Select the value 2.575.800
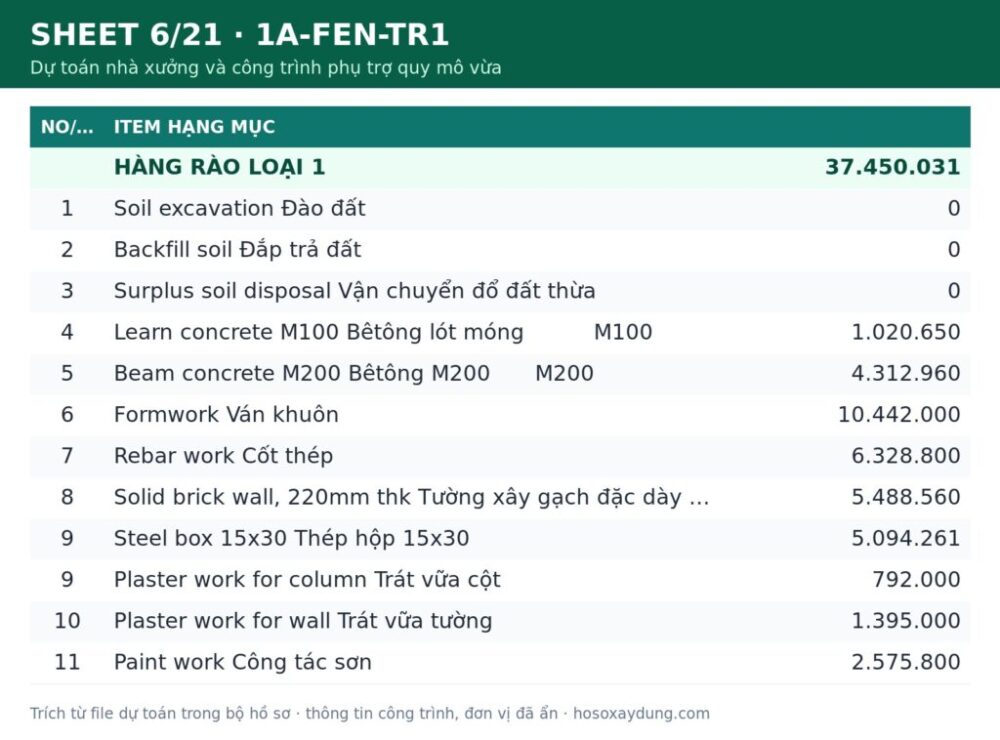Screen dimensions: 1000x740 click(x=906, y=662)
